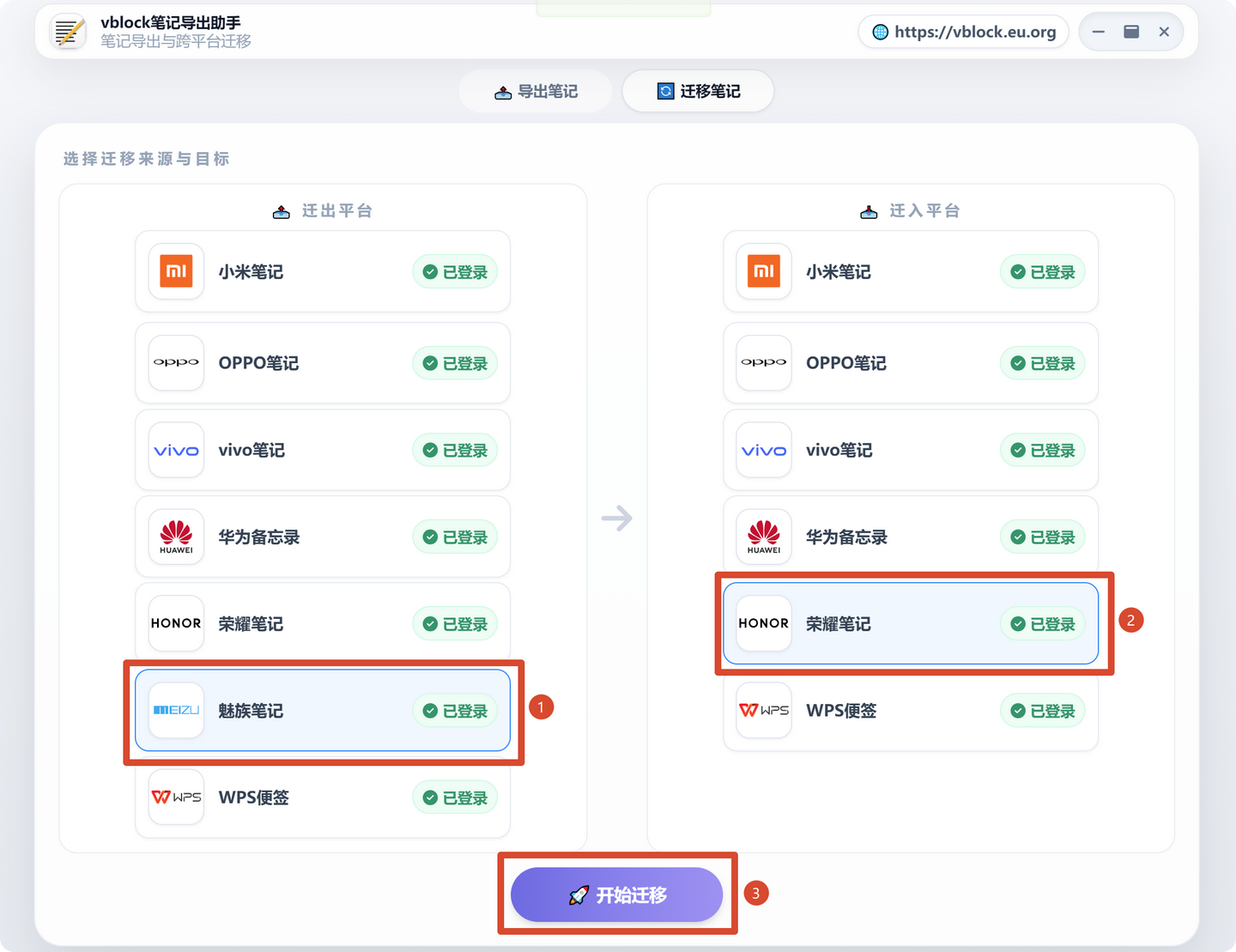Viewport: 1236px width, 952px height.
Task: Select OPPO笔记 as the target platform
Action: click(911, 363)
